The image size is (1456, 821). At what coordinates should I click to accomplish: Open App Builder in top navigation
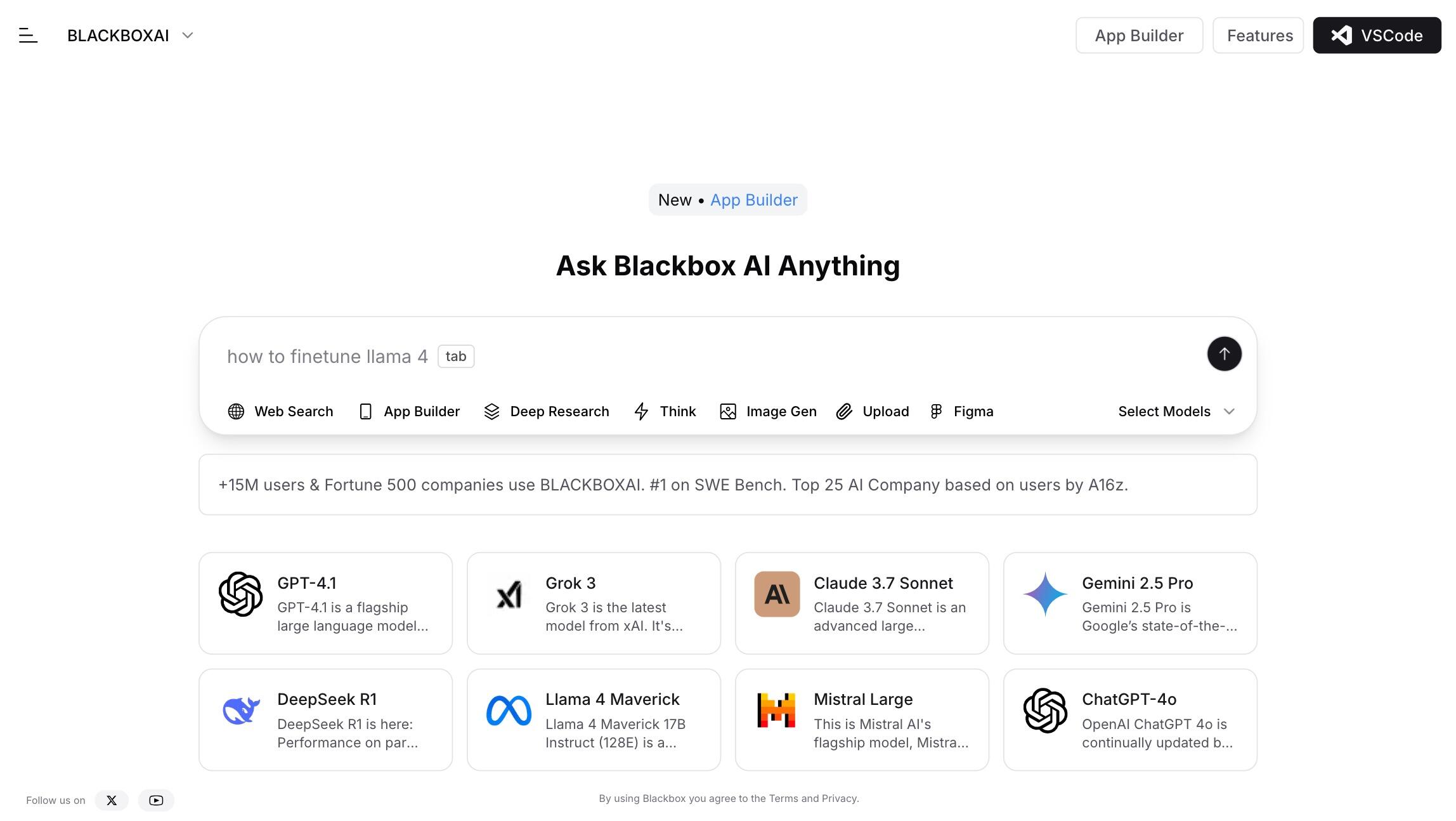pyautogui.click(x=1139, y=36)
